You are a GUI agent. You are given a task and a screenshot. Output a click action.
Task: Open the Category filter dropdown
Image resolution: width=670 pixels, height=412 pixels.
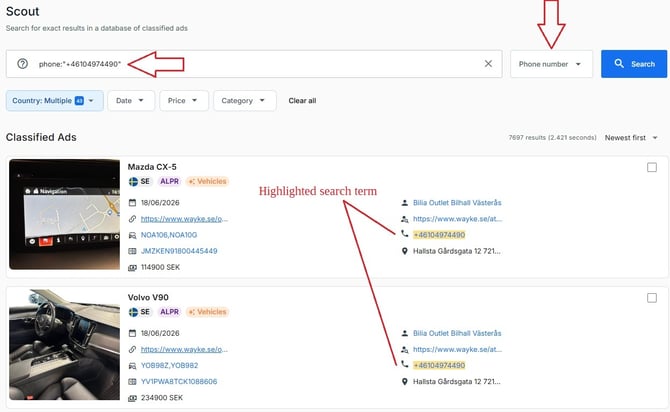click(x=245, y=100)
